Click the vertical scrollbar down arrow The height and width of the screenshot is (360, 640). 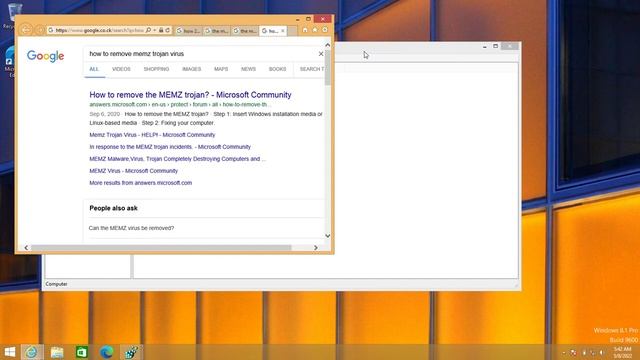click(x=327, y=236)
